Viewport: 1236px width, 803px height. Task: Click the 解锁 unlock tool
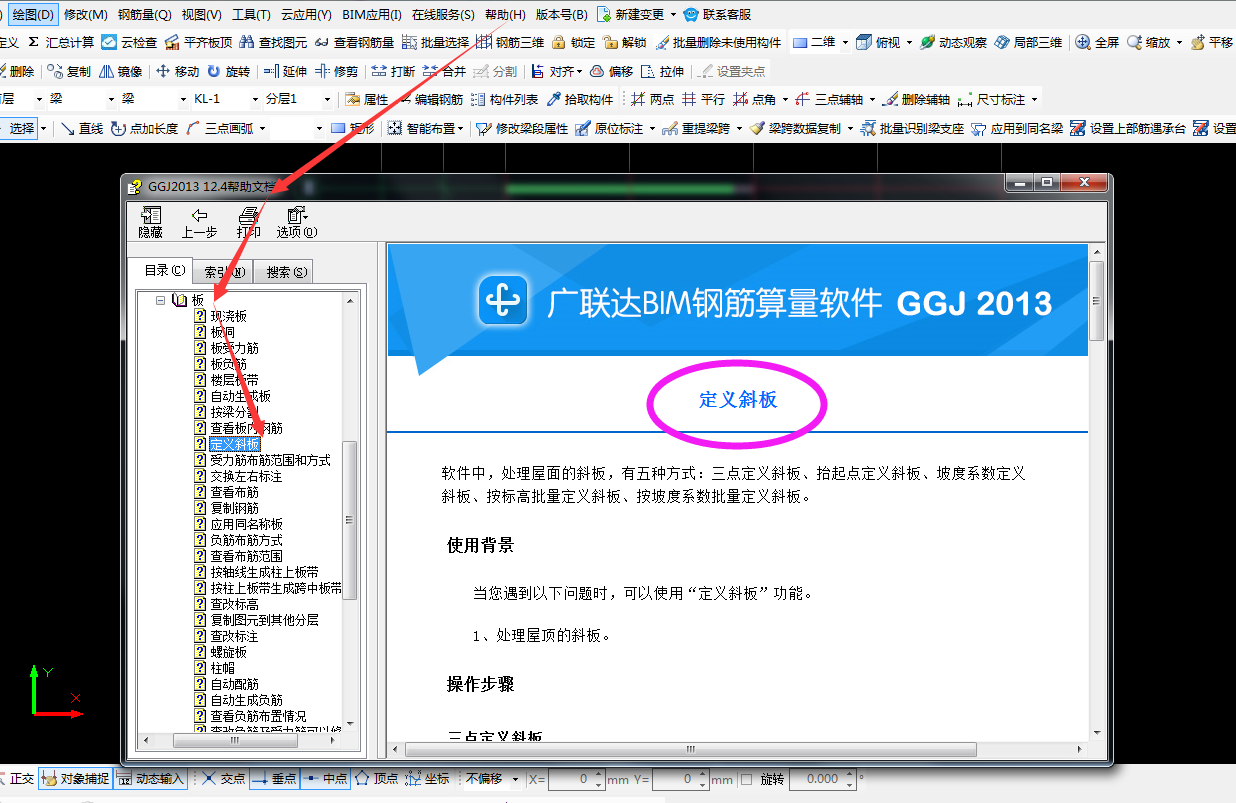625,42
